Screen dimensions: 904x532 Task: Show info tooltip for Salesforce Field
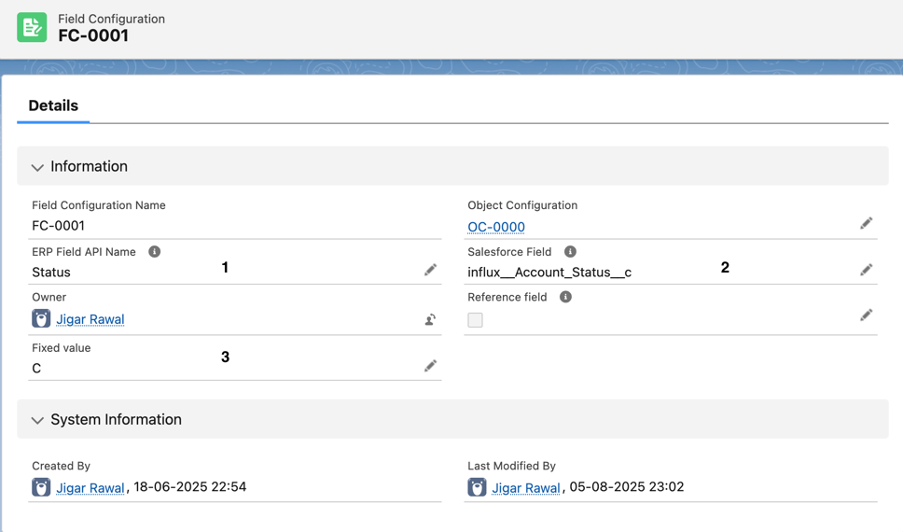coord(570,251)
